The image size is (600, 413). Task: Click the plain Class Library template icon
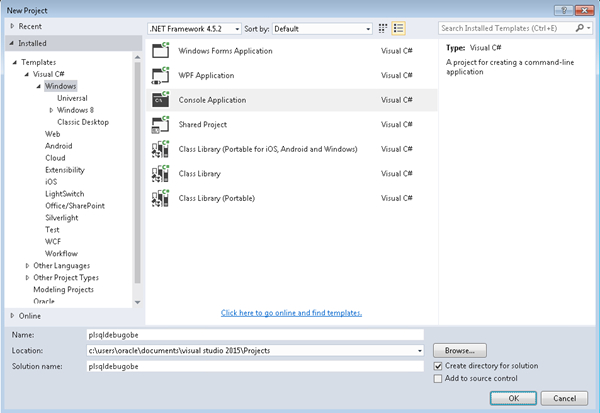161,173
